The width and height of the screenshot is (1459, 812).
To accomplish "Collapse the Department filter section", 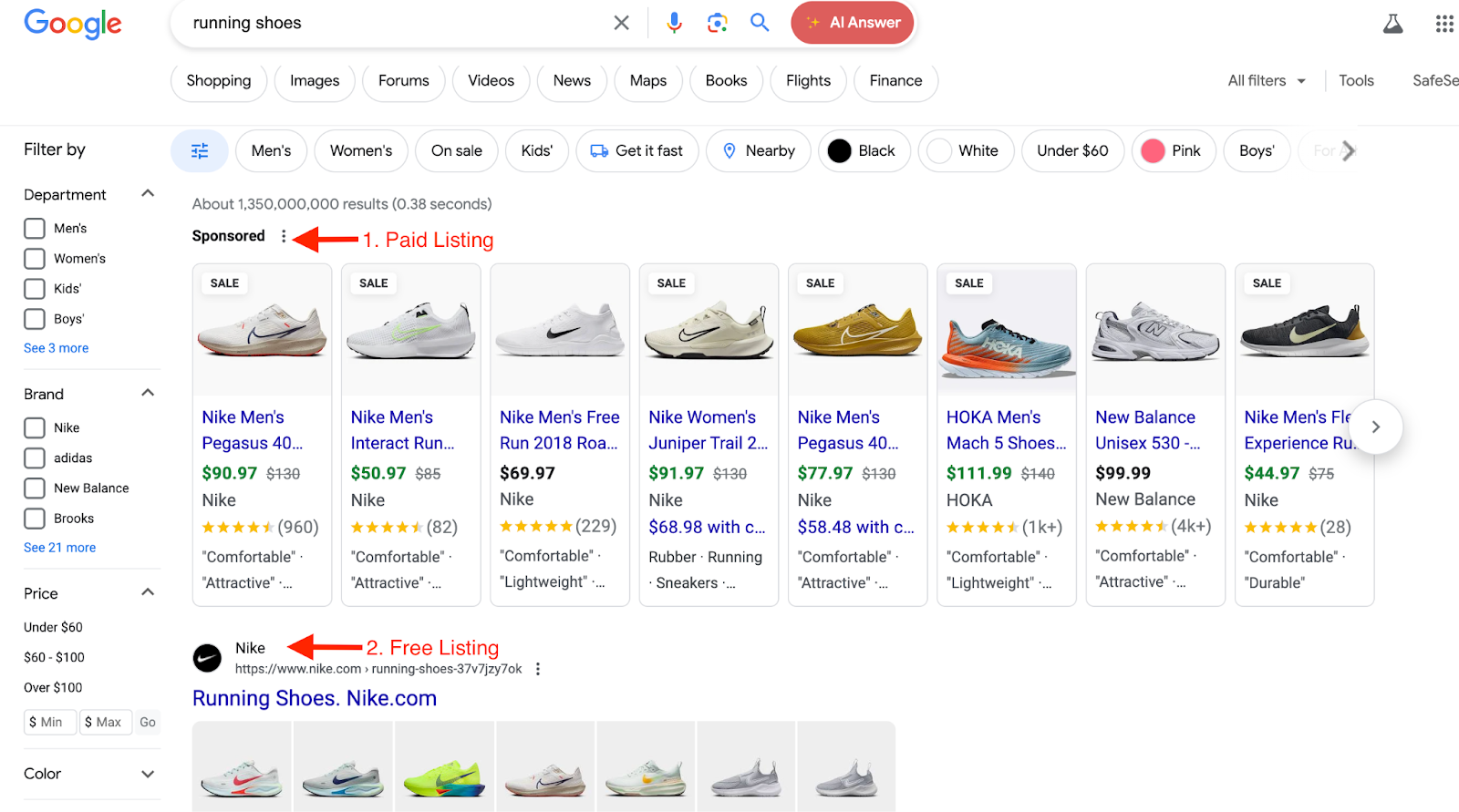I will 148,193.
